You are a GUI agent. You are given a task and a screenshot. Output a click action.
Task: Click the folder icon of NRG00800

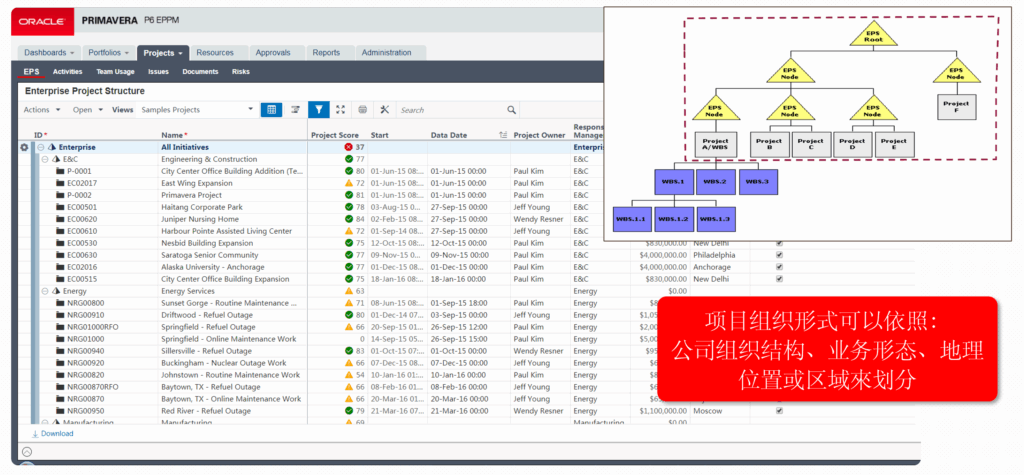60,303
